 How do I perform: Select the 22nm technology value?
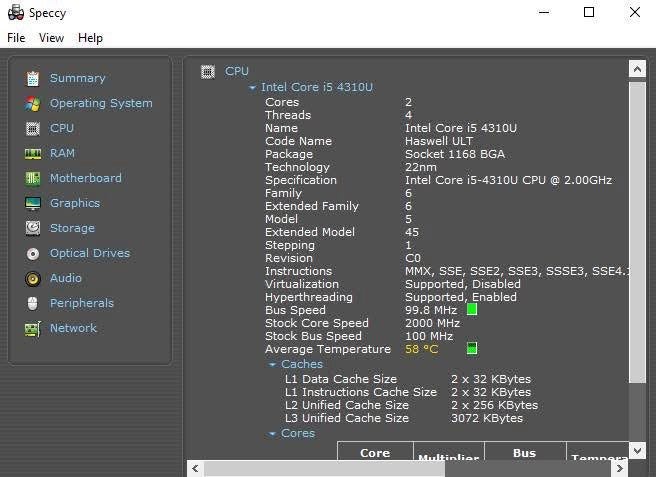pos(420,167)
